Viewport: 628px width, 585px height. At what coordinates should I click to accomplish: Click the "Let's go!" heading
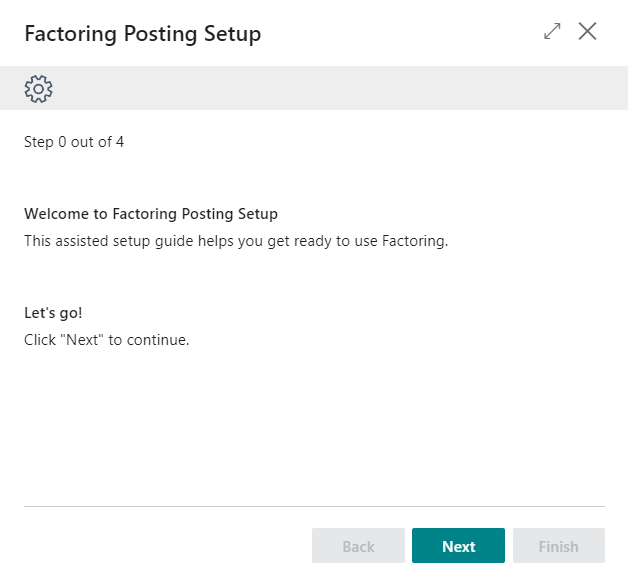pyautogui.click(x=53, y=313)
